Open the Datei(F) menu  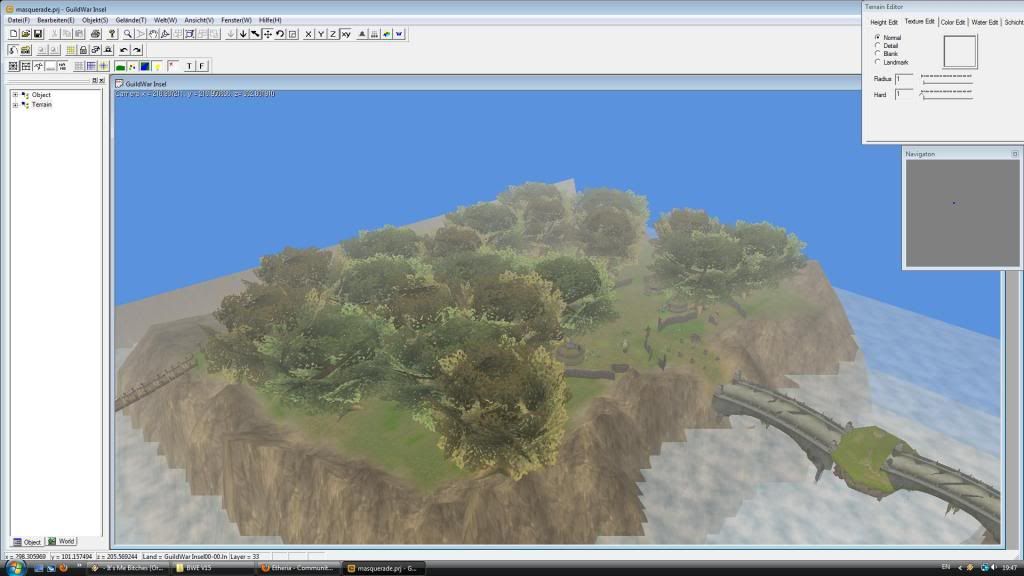[x=18, y=20]
